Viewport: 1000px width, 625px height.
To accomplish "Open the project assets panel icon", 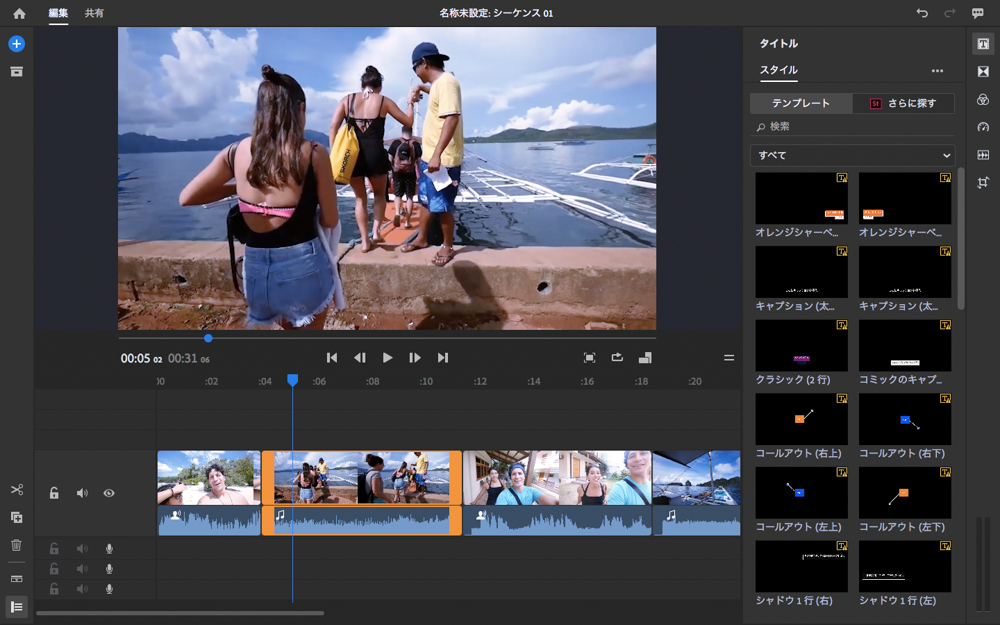I will (16, 72).
